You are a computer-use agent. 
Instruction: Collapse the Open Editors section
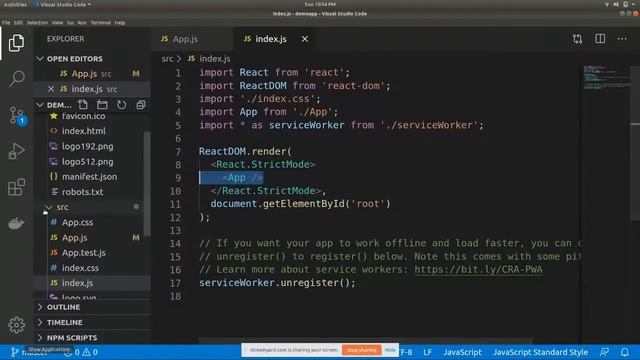pyautogui.click(x=40, y=59)
